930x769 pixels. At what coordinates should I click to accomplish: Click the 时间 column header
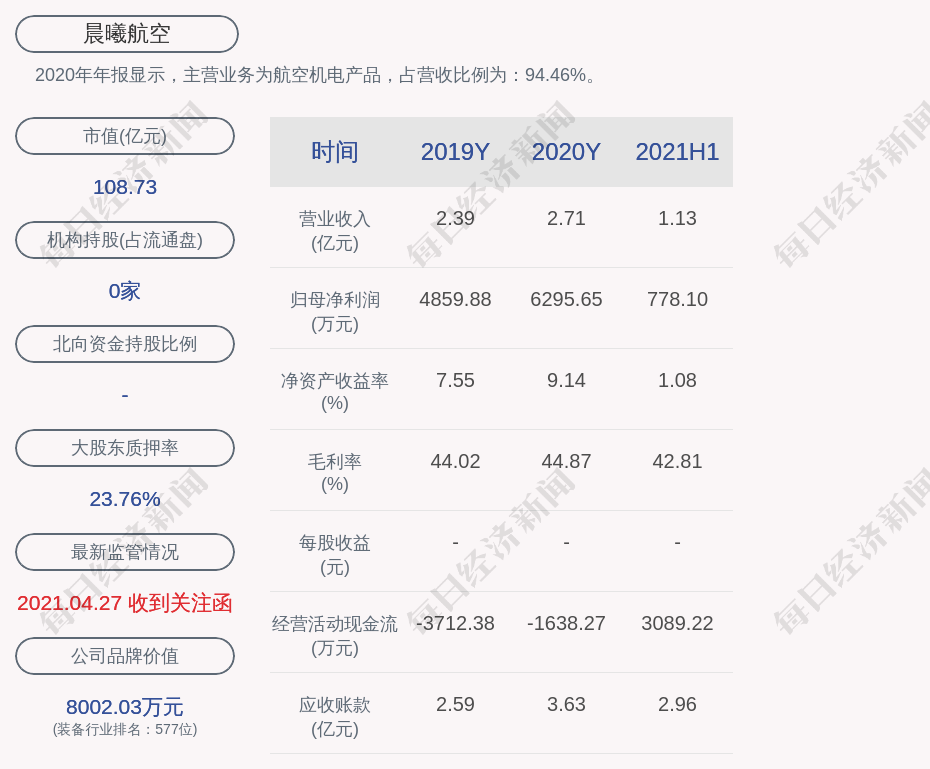[335, 152]
